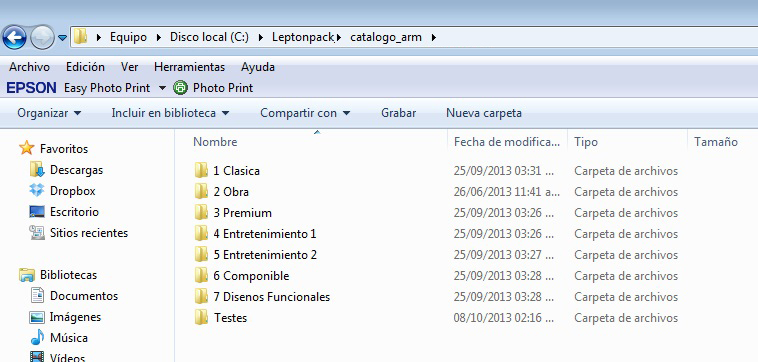Go back with the blue Back arrow

click(x=14, y=37)
